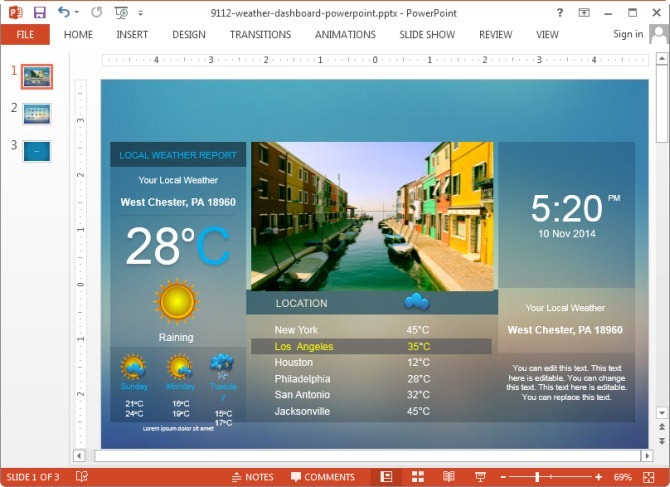Toggle Normal view button
The width and height of the screenshot is (670, 487).
386,477
